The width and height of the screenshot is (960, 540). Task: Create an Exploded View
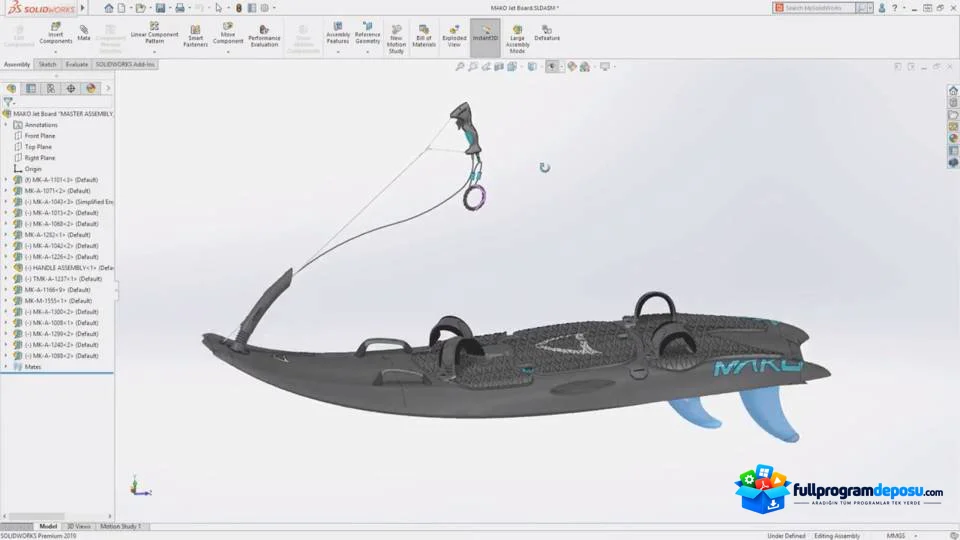pos(454,36)
